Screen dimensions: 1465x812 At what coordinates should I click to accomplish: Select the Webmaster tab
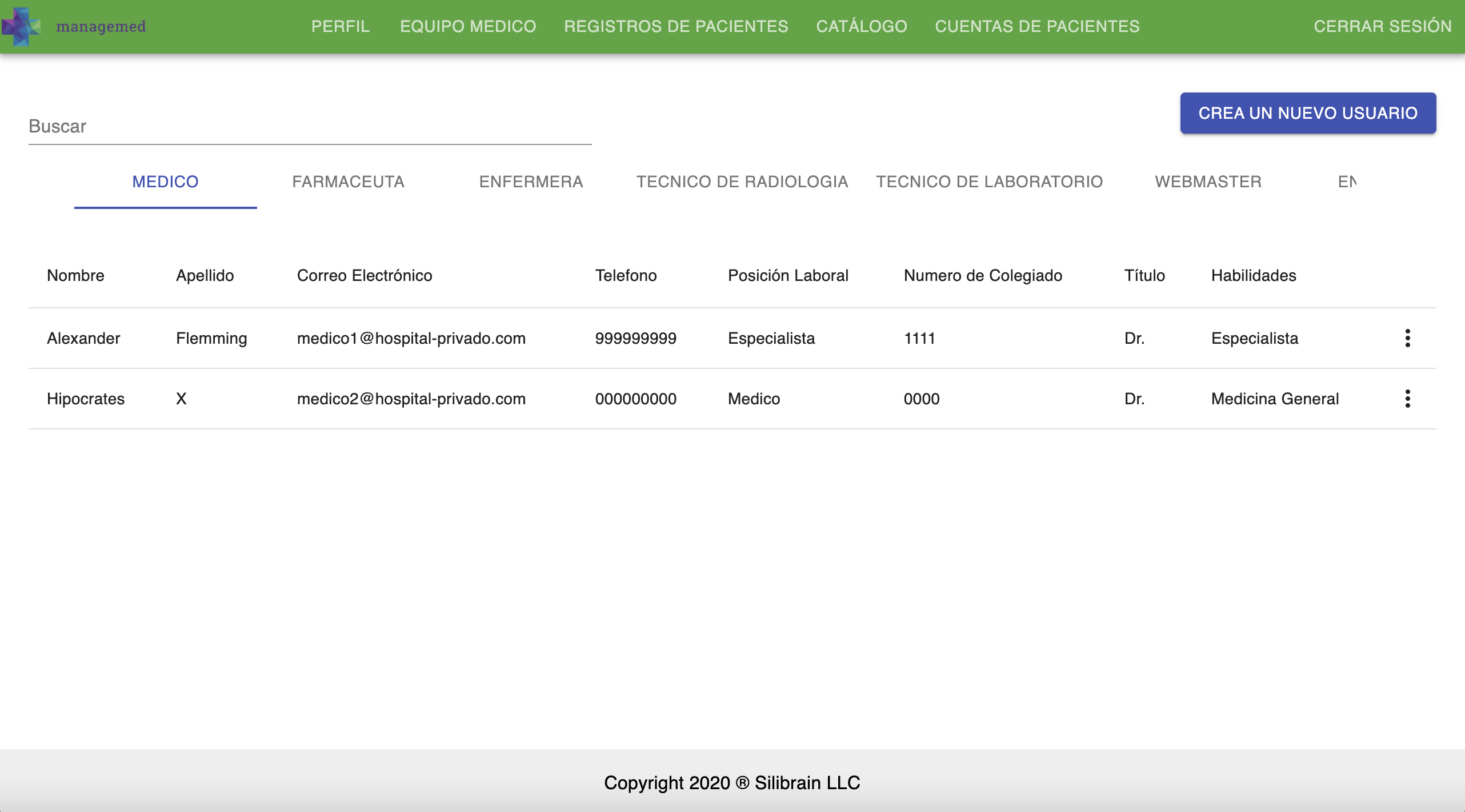(x=1208, y=182)
